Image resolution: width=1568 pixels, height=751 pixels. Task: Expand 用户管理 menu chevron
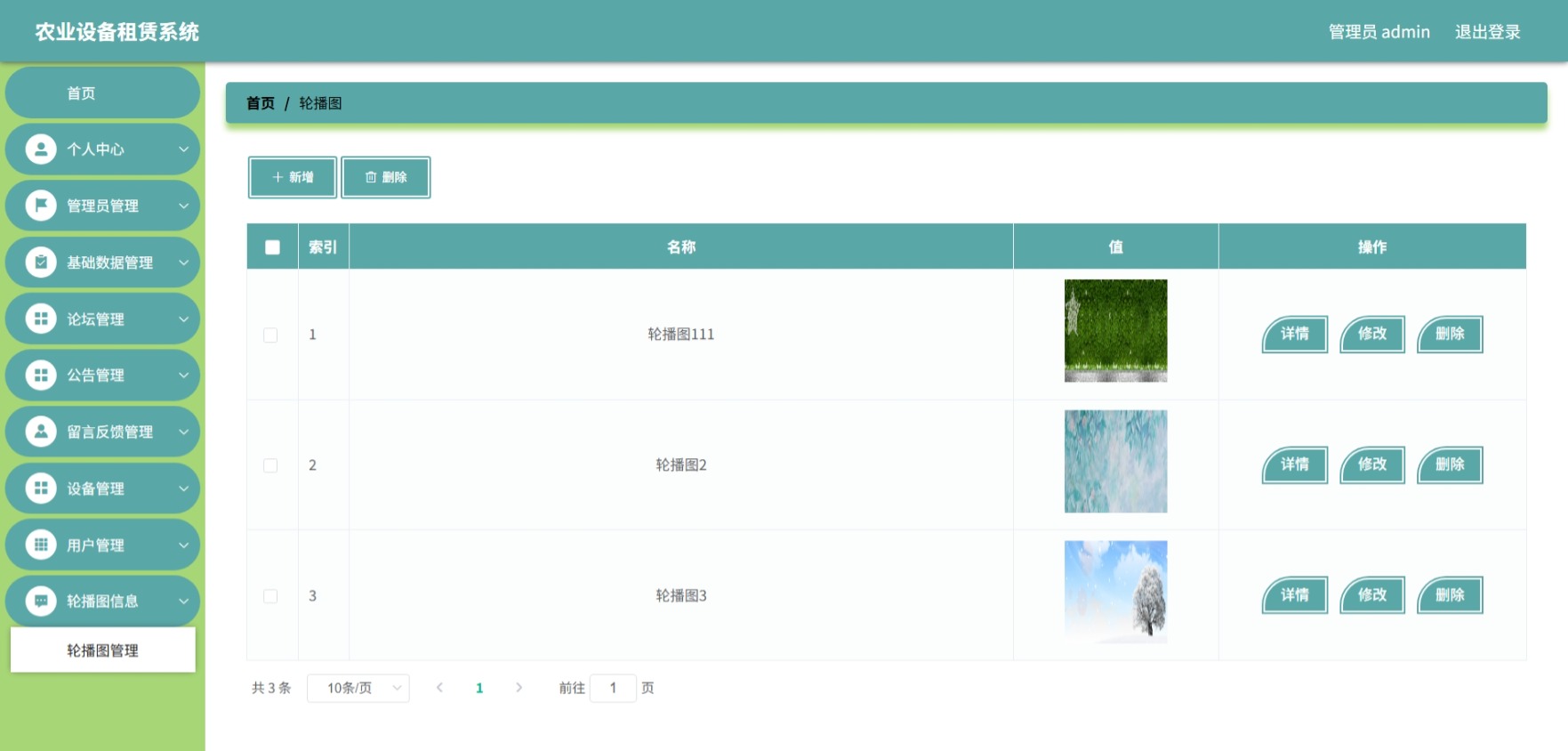183,545
